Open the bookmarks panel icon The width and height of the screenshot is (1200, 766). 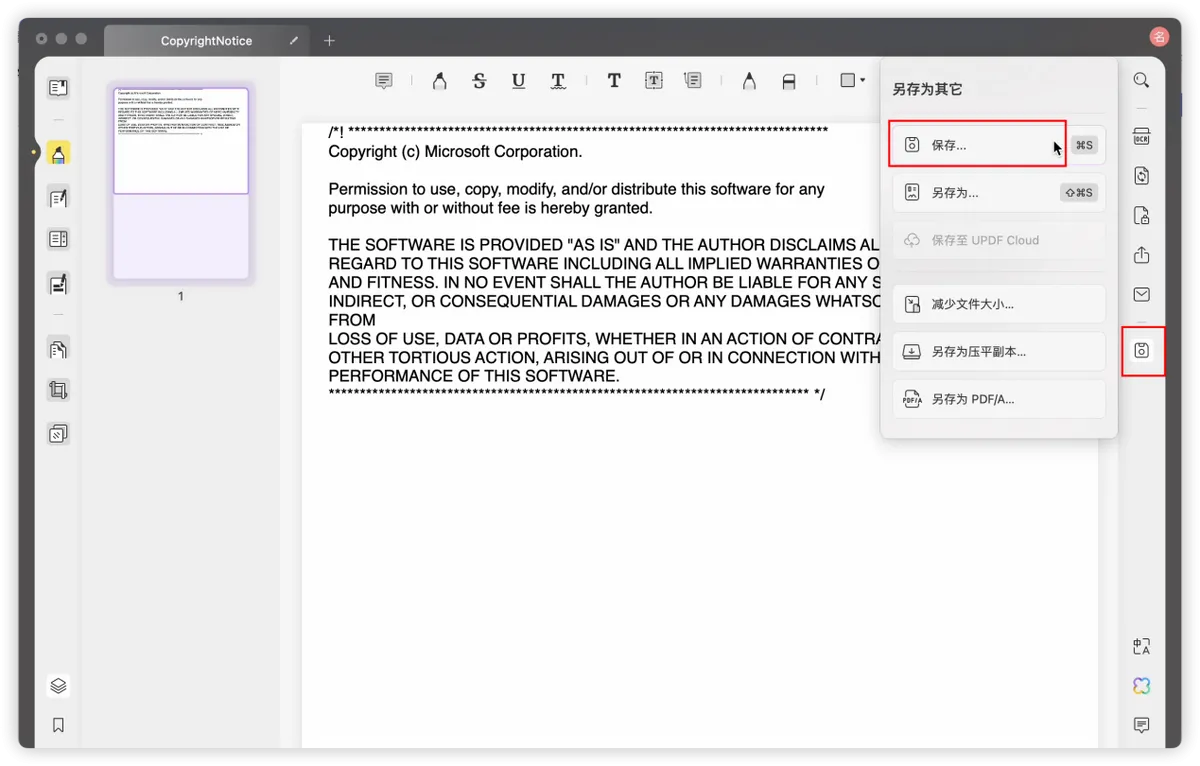(58, 725)
